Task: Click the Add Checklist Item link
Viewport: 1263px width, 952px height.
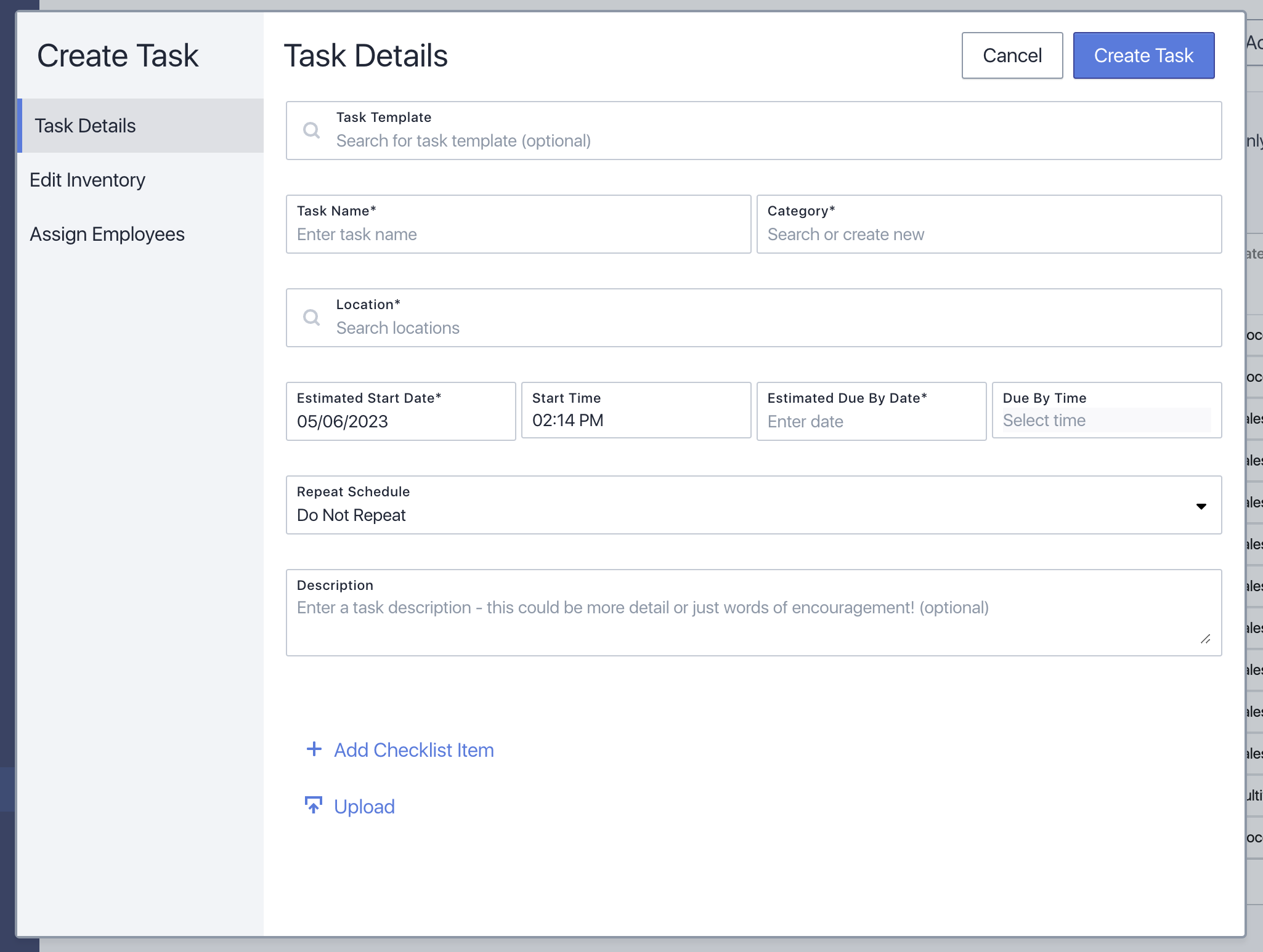Action: [413, 750]
